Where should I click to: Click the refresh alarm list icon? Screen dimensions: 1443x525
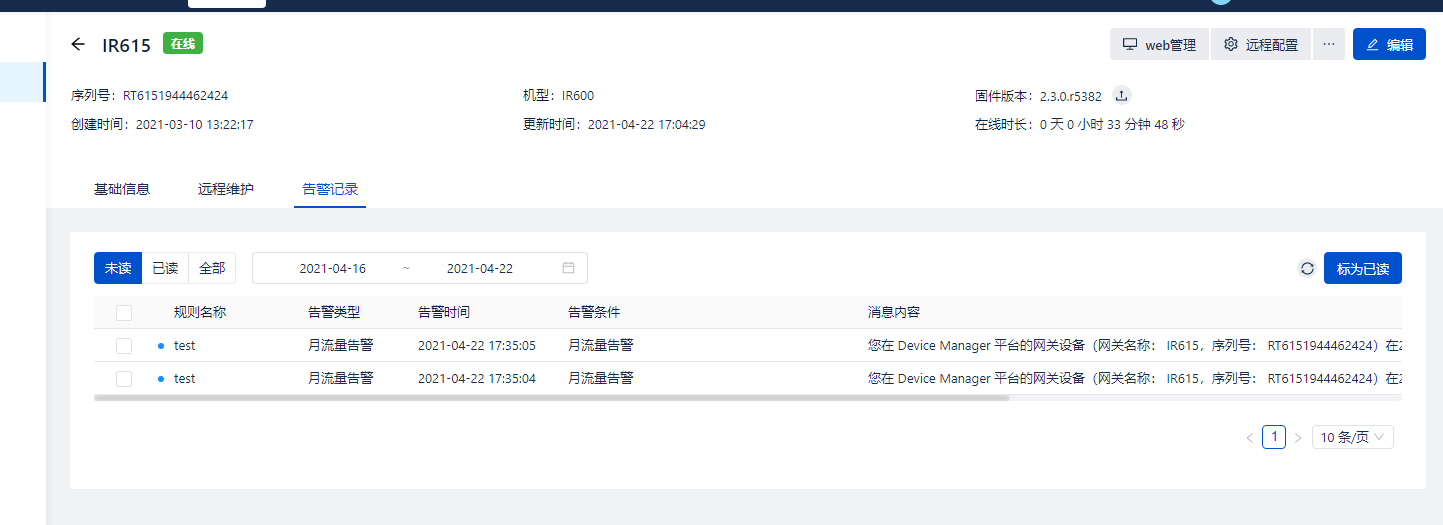pos(1306,268)
